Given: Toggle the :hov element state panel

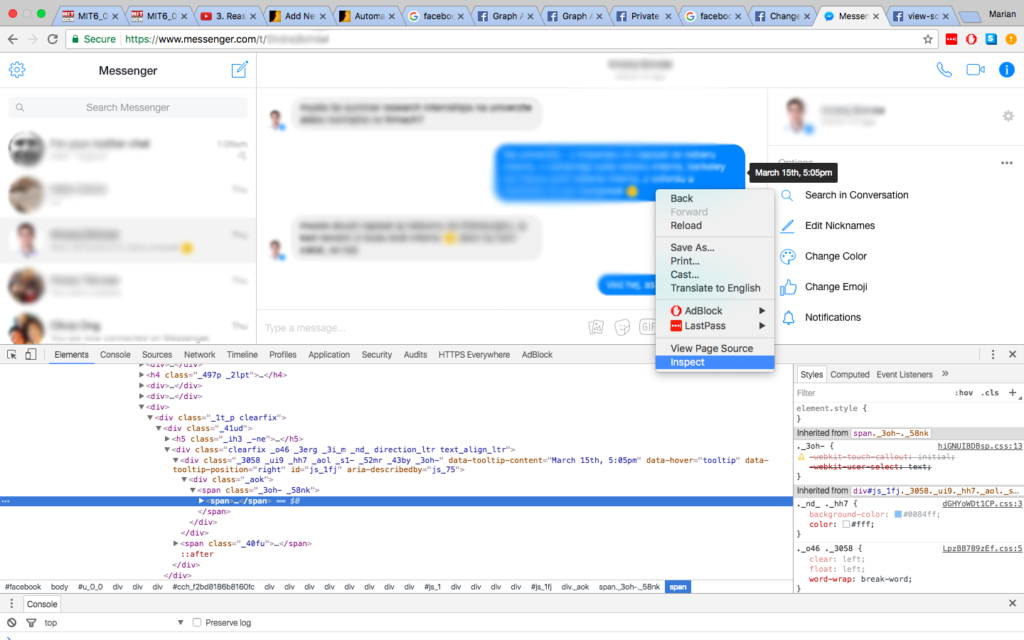Looking at the screenshot, I should click(964, 393).
